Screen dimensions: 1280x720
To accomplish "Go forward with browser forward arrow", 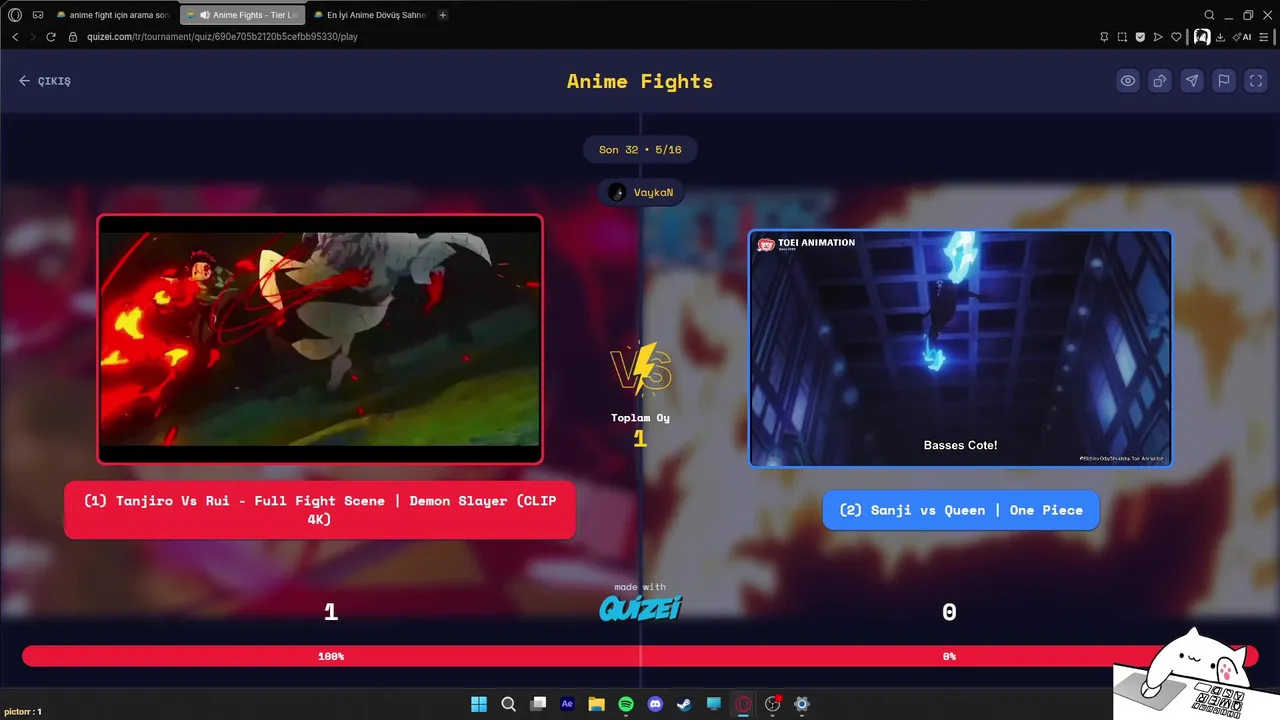I will pyautogui.click(x=33, y=37).
